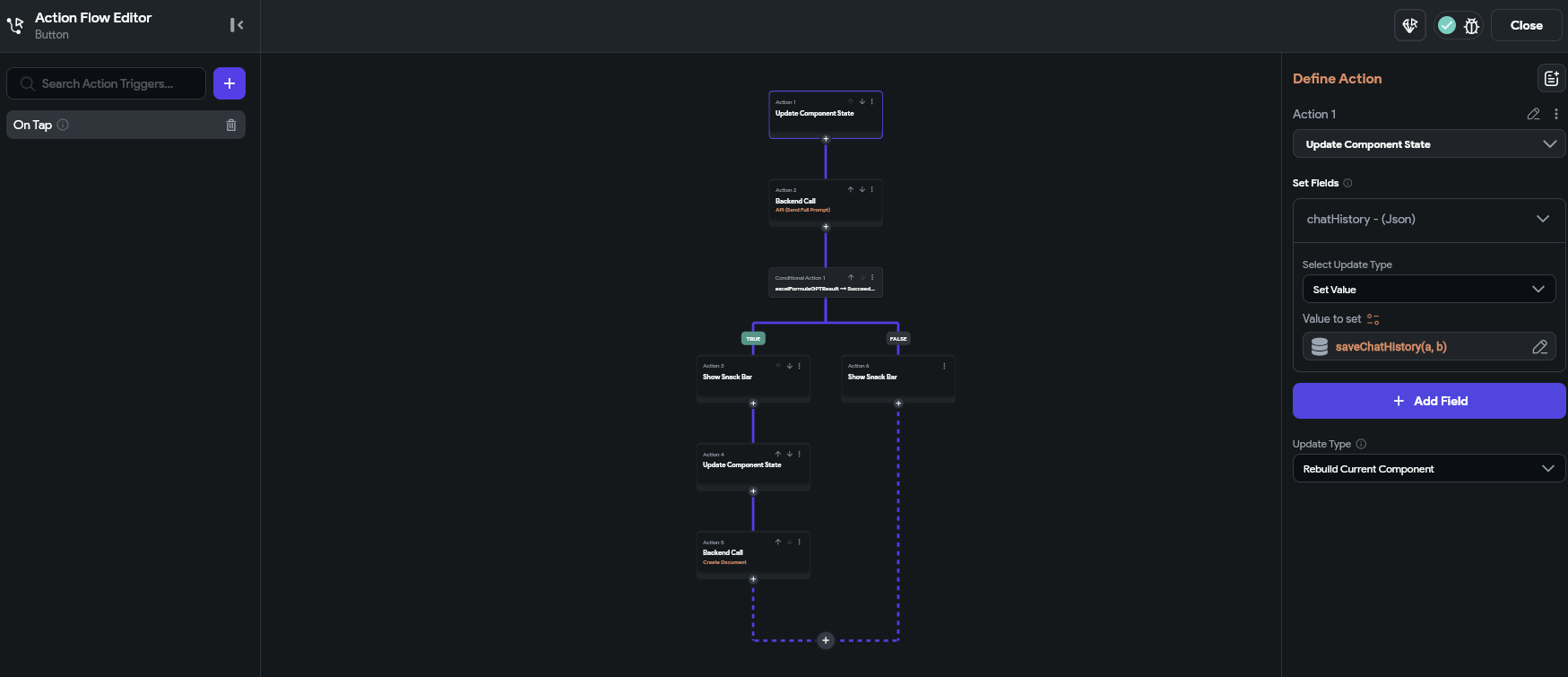The image size is (1568, 677).
Task: Show info for Set Fields
Action: pos(1347,183)
